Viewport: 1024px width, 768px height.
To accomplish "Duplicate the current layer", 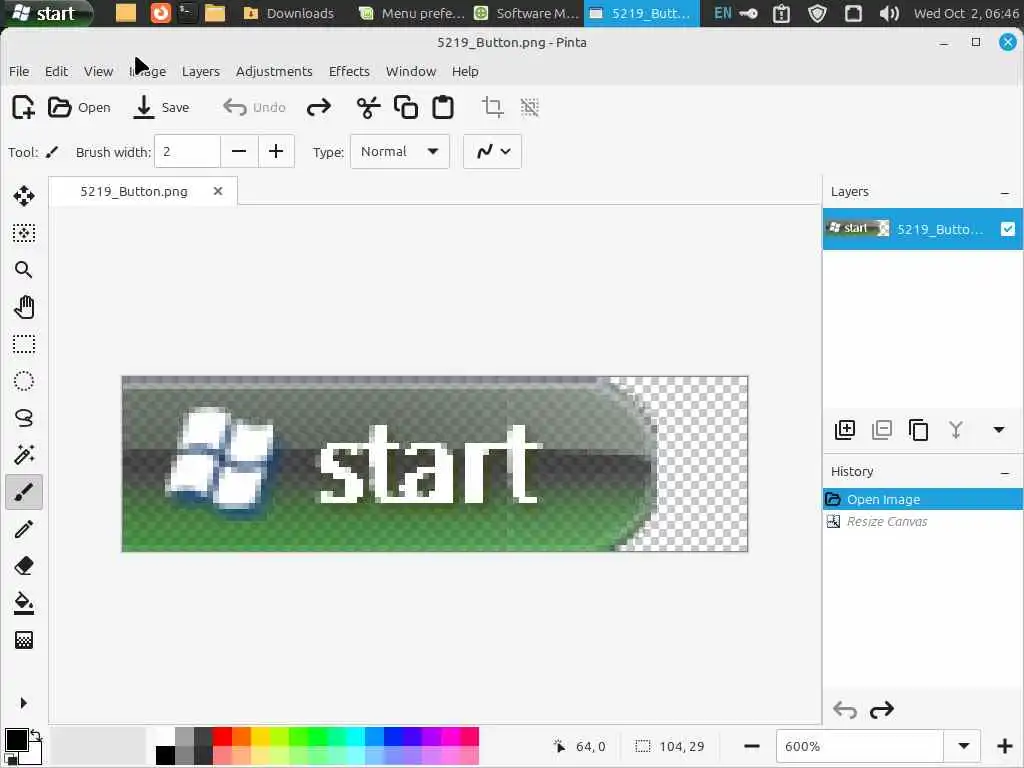I will pos(919,430).
